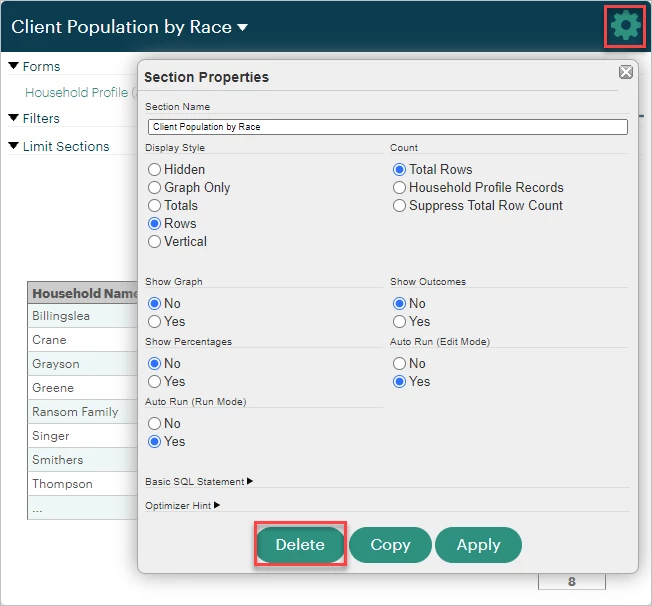
Task: Select Hidden display style
Action: click(154, 169)
